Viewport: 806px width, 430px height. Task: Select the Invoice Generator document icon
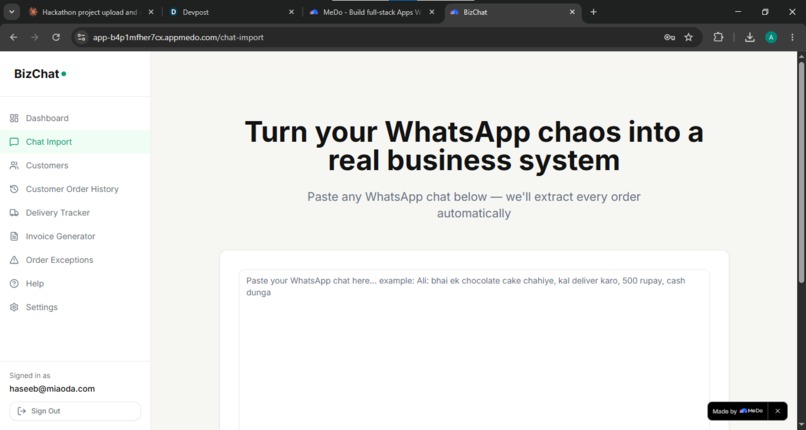(x=14, y=236)
